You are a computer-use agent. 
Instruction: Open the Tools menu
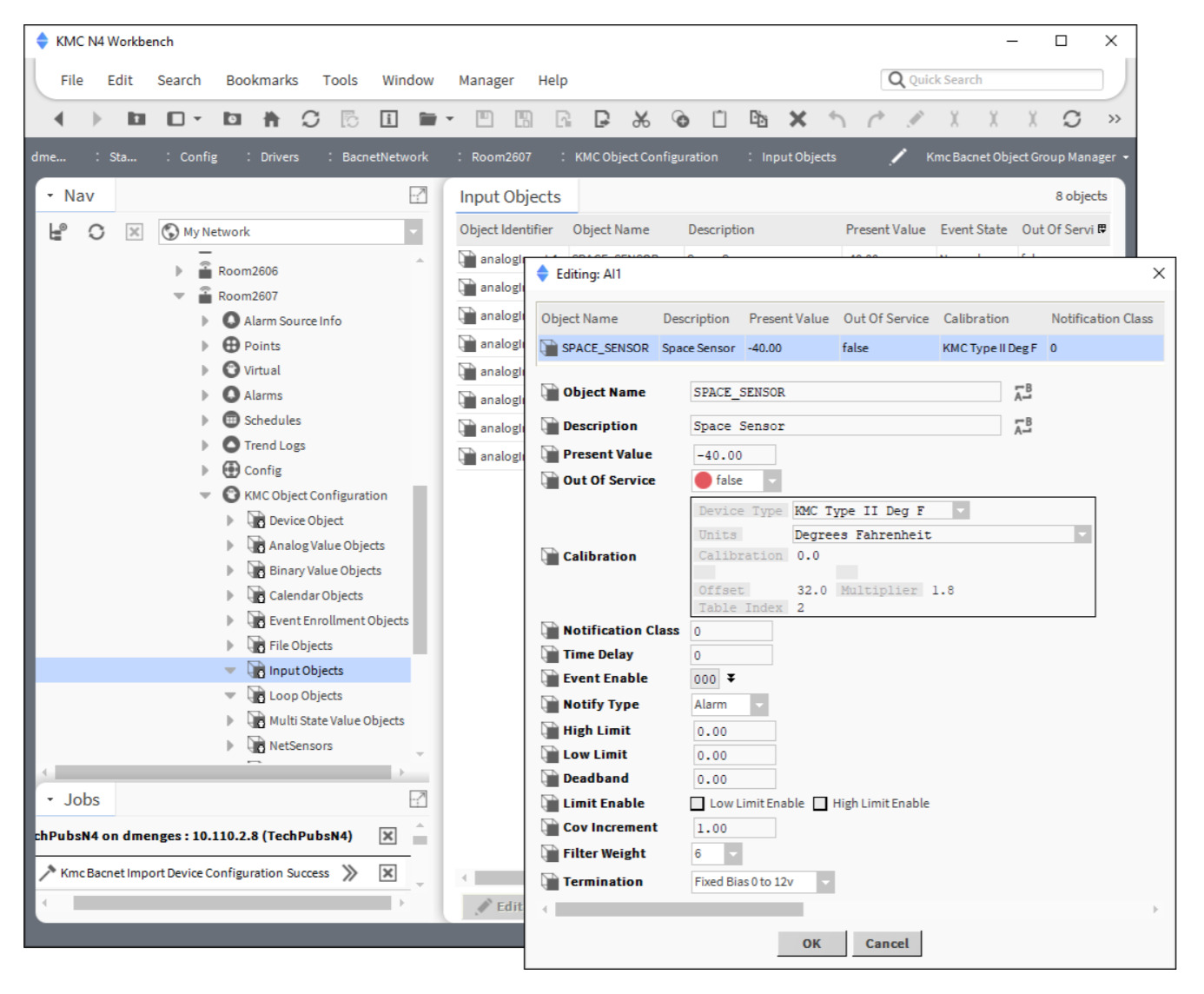point(340,80)
